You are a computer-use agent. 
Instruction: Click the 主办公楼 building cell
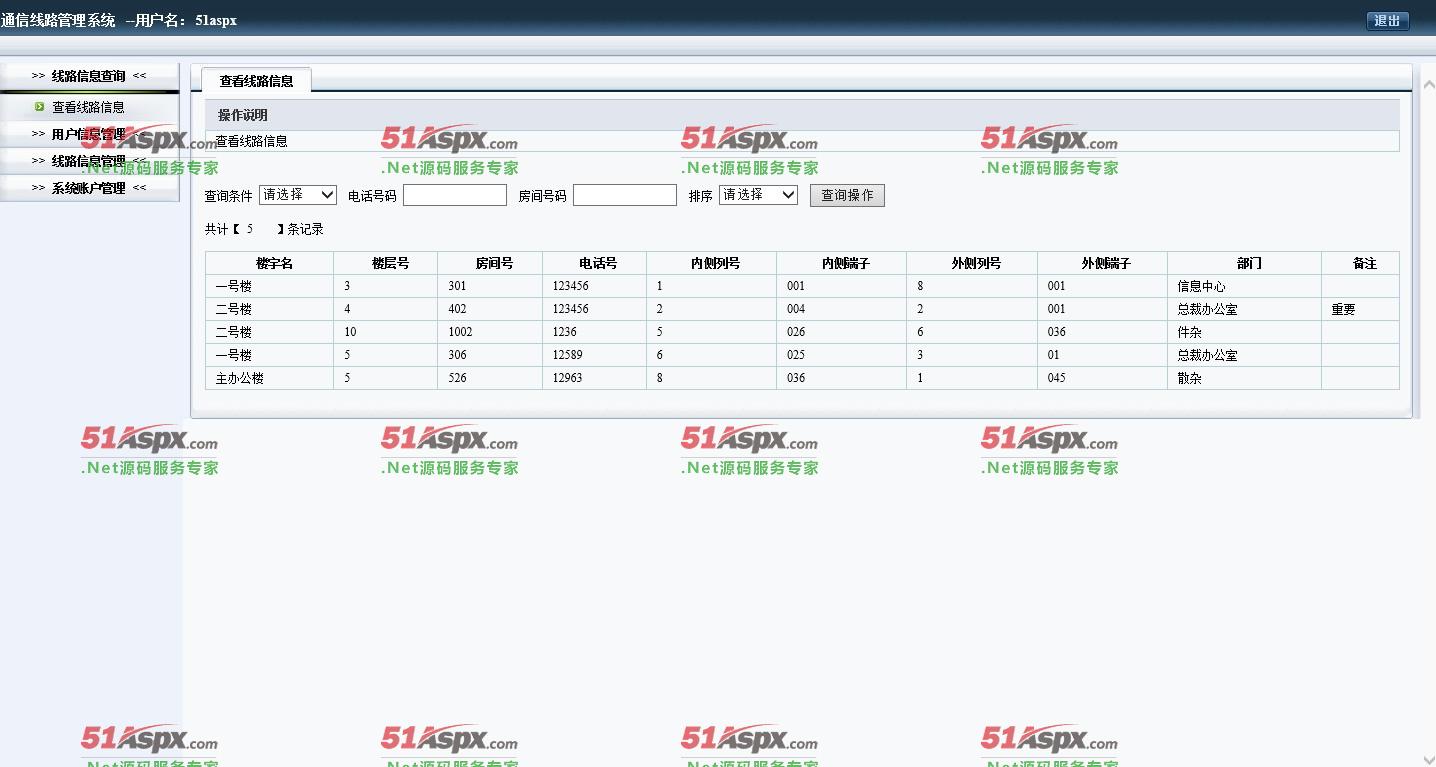click(x=240, y=378)
